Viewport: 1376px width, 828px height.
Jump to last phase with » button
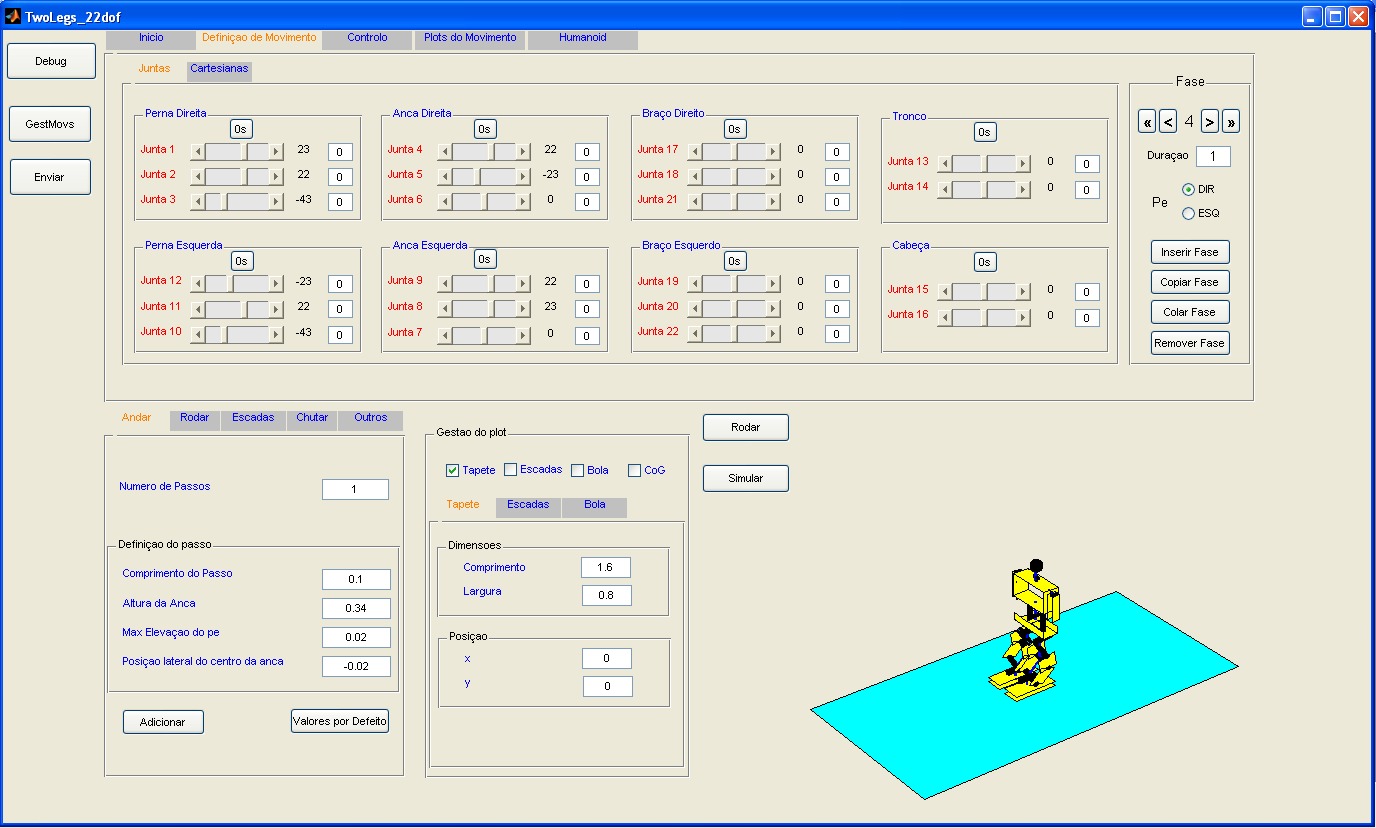(1231, 122)
